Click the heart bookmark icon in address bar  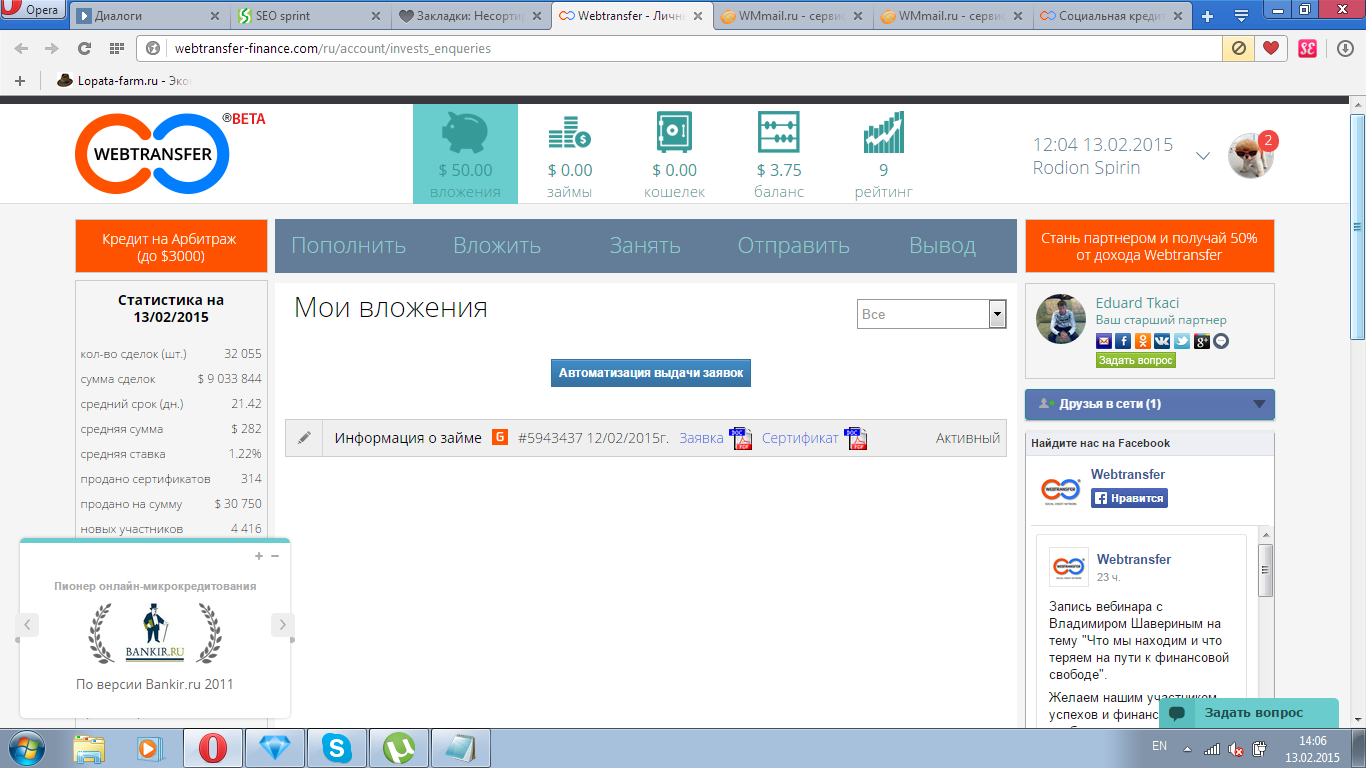[x=1271, y=48]
